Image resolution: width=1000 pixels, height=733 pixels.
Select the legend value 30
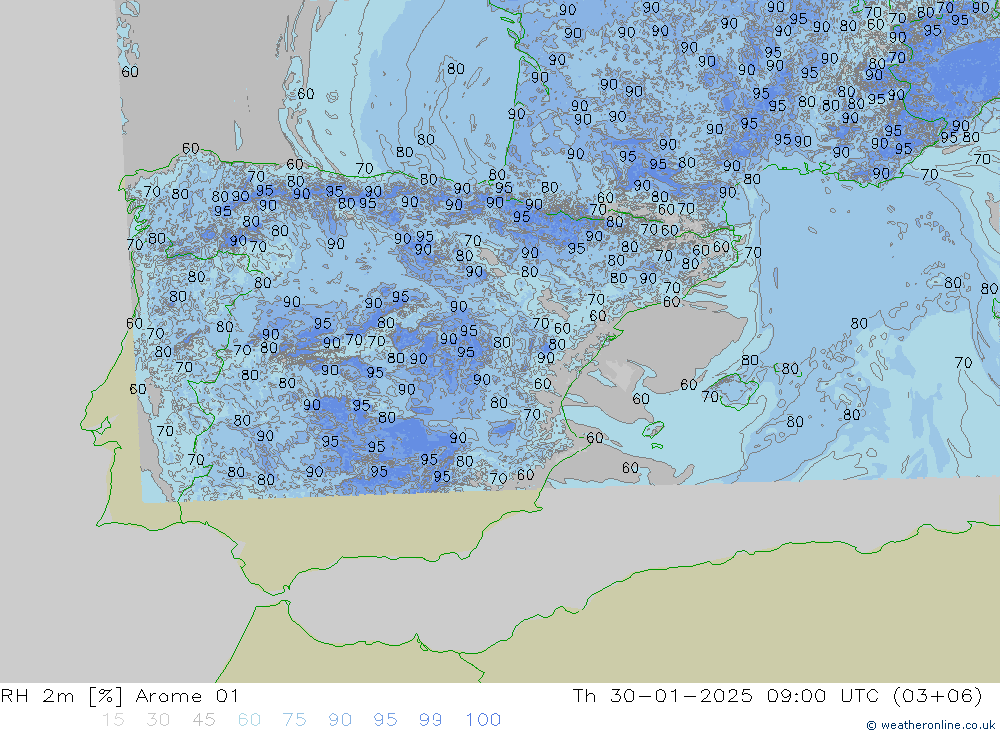pyautogui.click(x=158, y=720)
